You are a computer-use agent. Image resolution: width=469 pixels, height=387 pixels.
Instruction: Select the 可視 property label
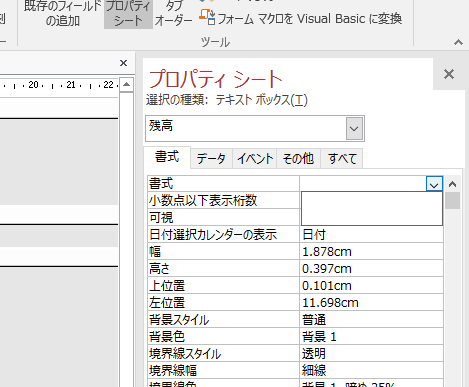point(223,218)
